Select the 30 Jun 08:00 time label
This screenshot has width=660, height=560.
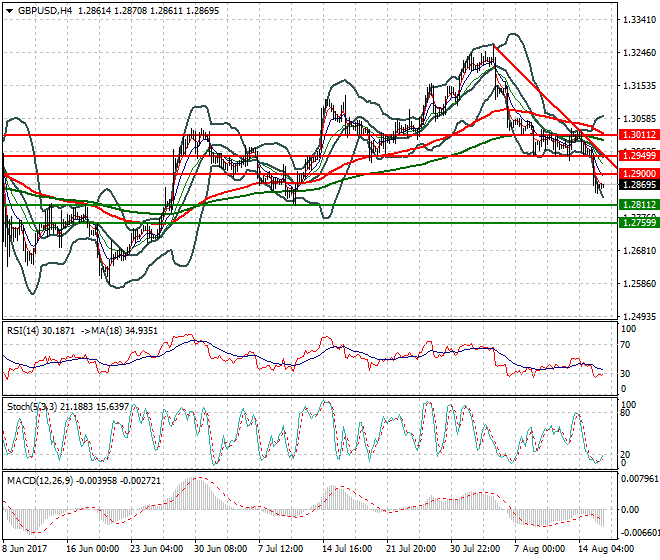(x=221, y=549)
